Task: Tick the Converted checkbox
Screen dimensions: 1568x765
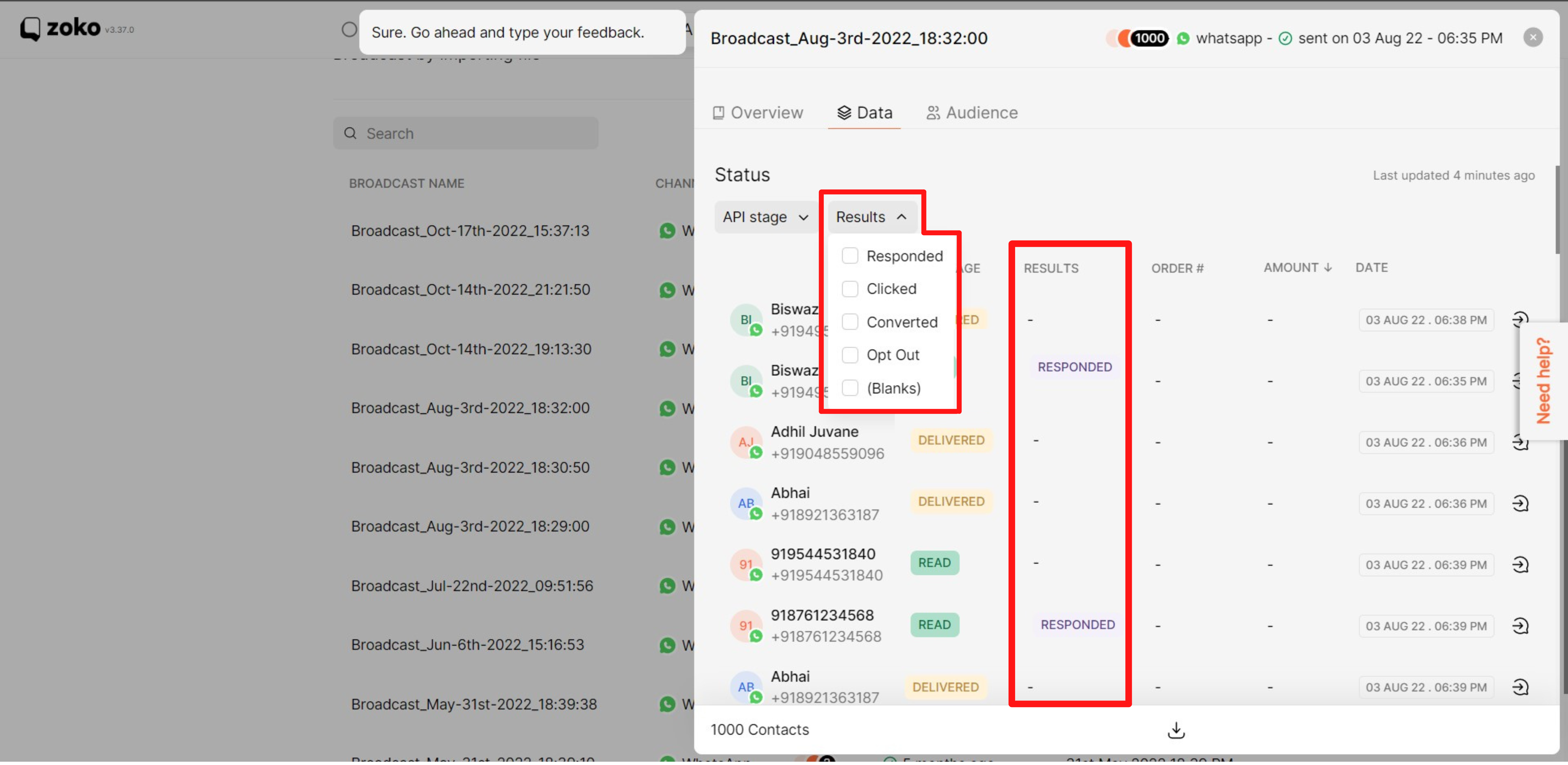Action: (x=850, y=322)
